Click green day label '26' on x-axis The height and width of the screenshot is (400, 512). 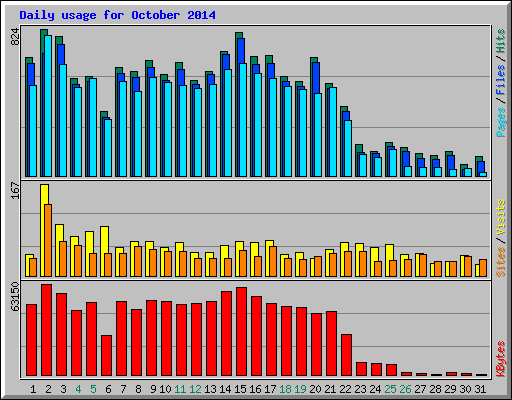(405, 389)
